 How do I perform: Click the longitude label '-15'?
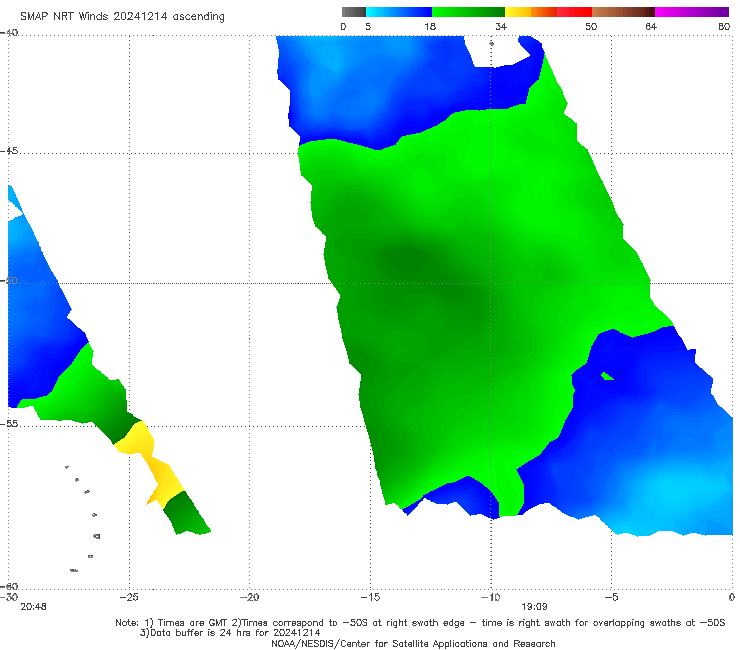pyautogui.click(x=370, y=597)
